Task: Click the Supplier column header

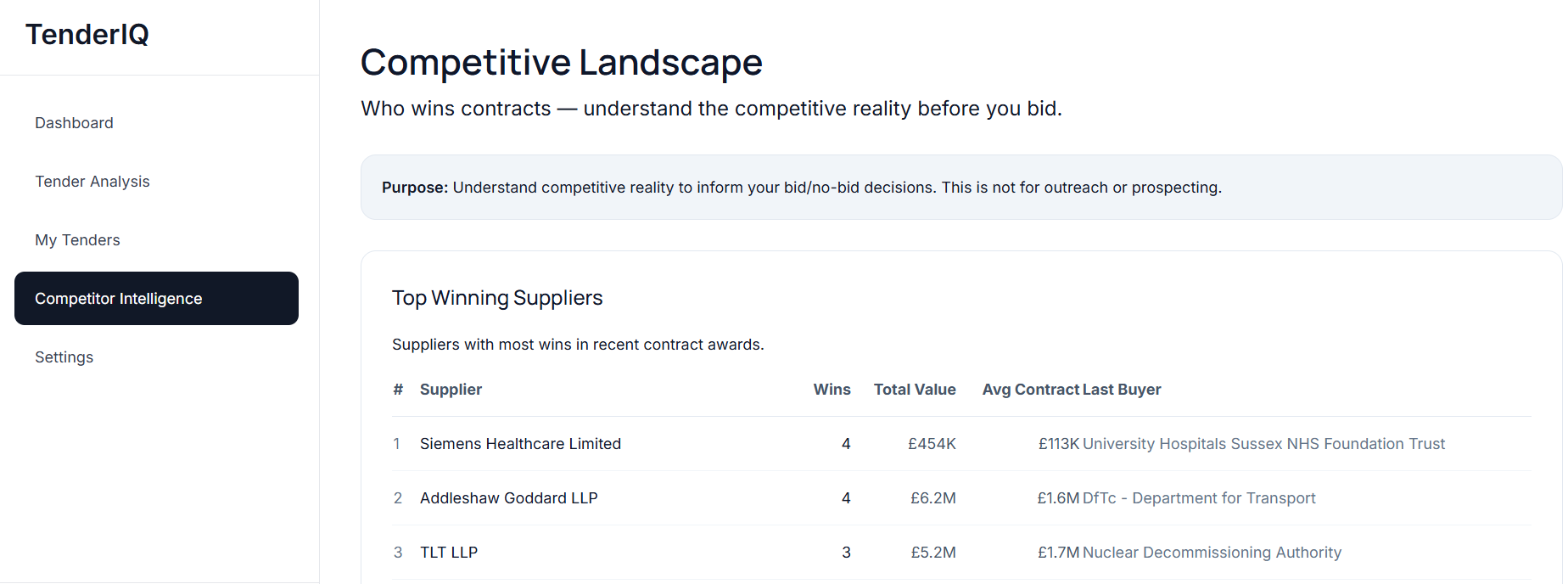Action: [x=451, y=390]
